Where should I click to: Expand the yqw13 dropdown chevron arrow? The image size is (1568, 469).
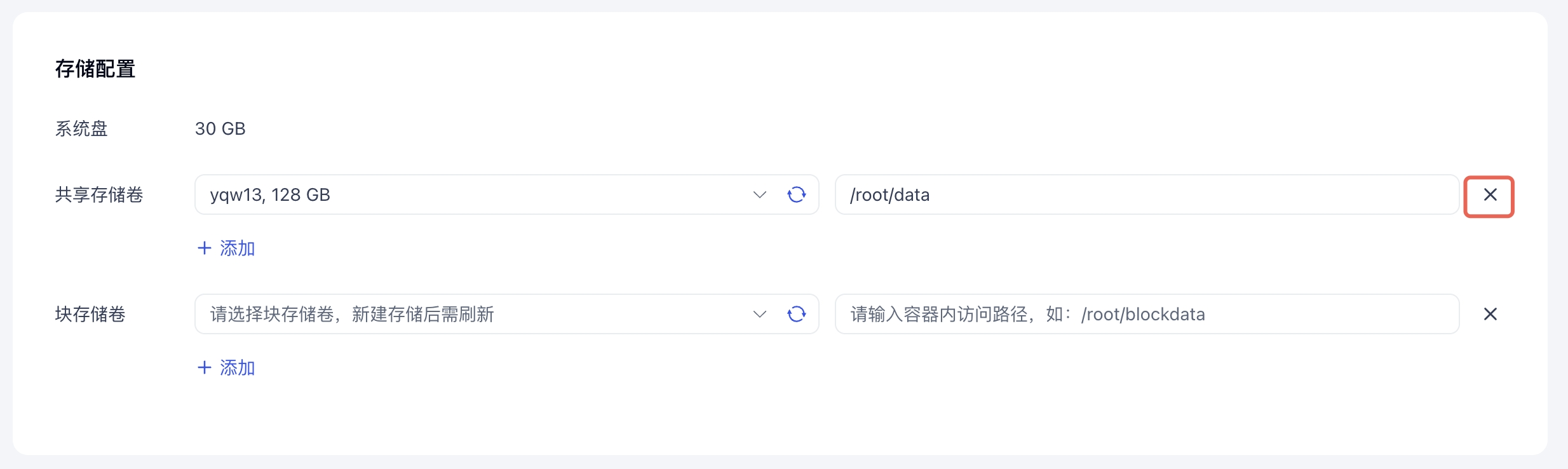[x=759, y=194]
